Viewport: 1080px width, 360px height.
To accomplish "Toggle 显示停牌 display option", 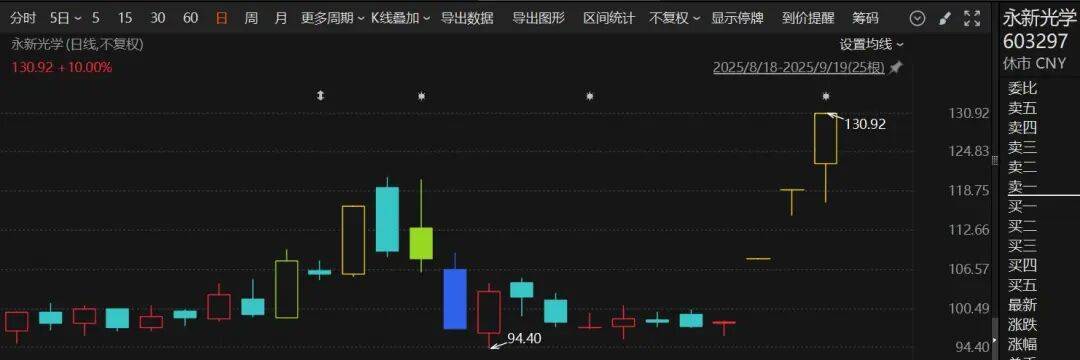I will coord(737,19).
